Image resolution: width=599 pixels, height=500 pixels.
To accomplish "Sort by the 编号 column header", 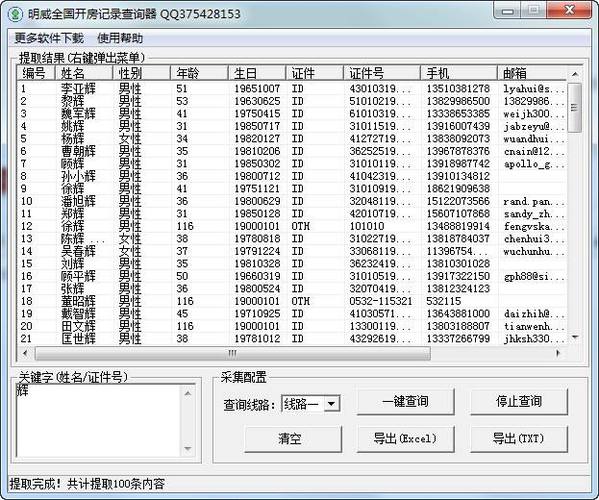I will (36, 73).
